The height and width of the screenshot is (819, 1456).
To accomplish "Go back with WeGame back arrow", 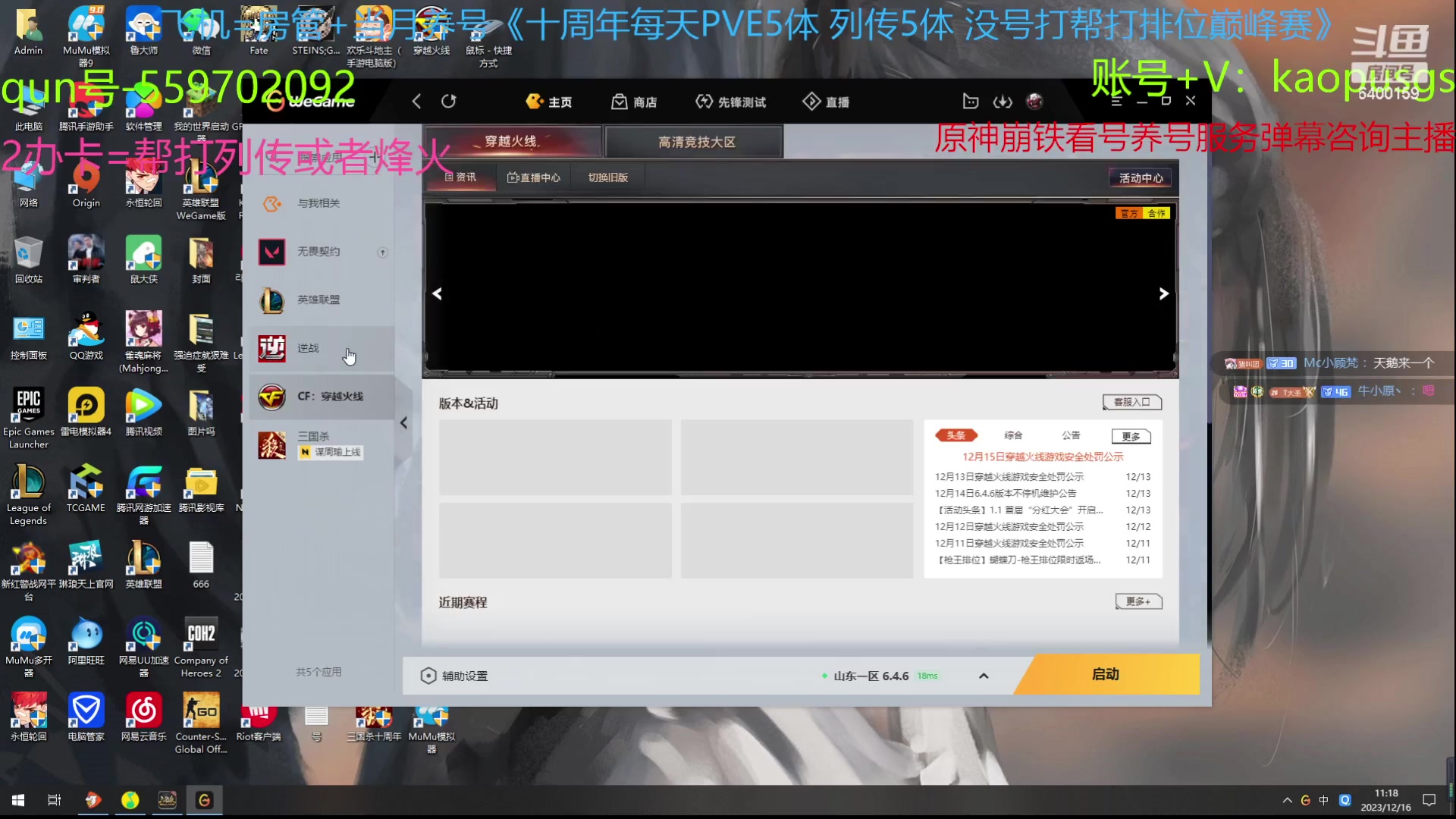I will click(416, 102).
